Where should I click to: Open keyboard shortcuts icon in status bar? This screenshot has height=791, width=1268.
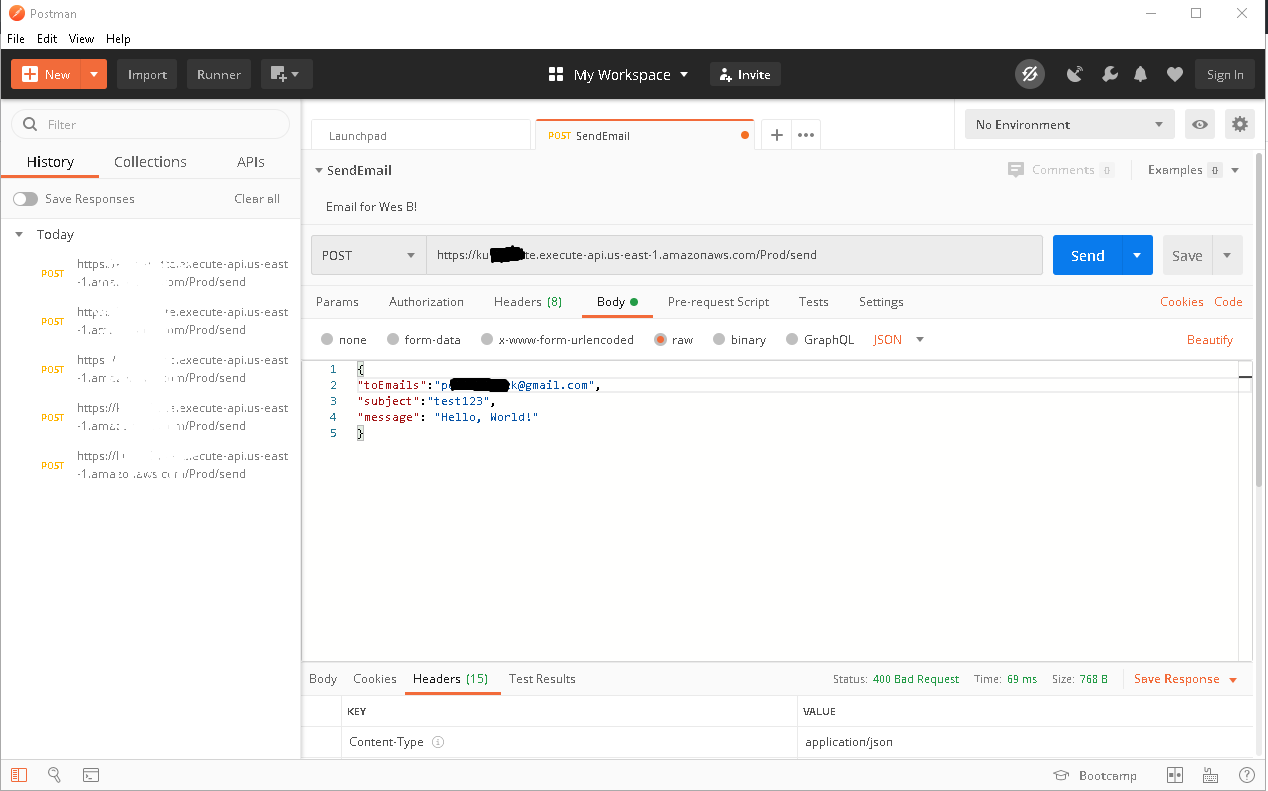[1210, 775]
